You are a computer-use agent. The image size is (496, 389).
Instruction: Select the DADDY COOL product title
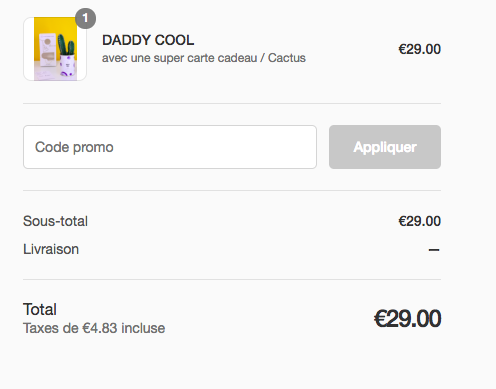click(x=148, y=40)
